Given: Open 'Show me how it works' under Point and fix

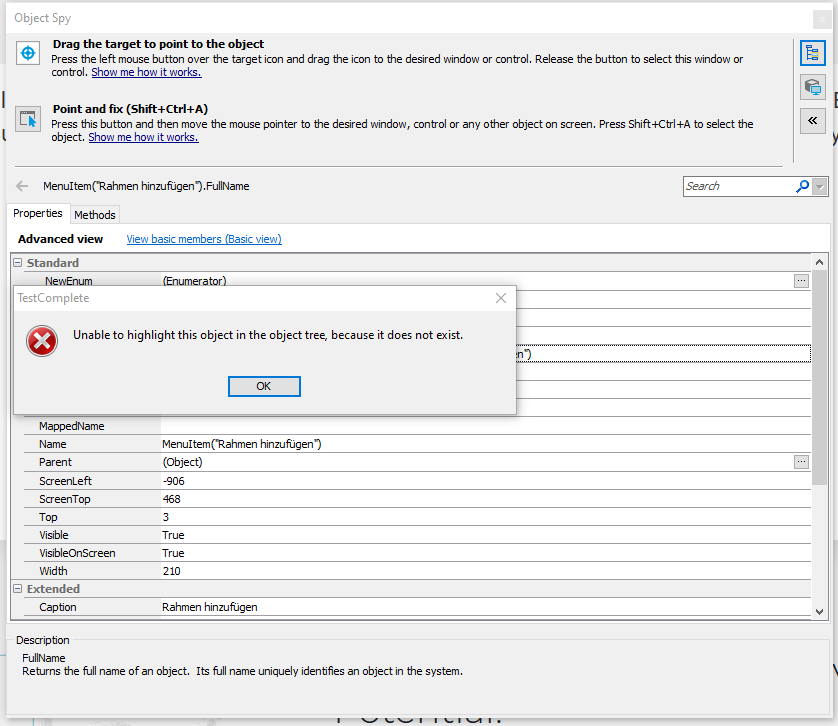Looking at the screenshot, I should coord(143,137).
